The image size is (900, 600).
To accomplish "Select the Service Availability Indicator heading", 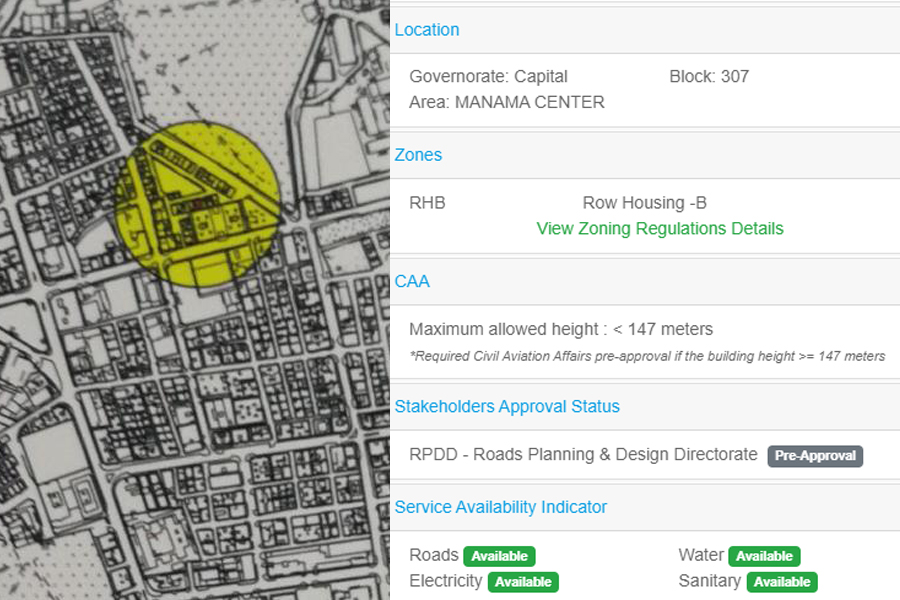I will 501,507.
